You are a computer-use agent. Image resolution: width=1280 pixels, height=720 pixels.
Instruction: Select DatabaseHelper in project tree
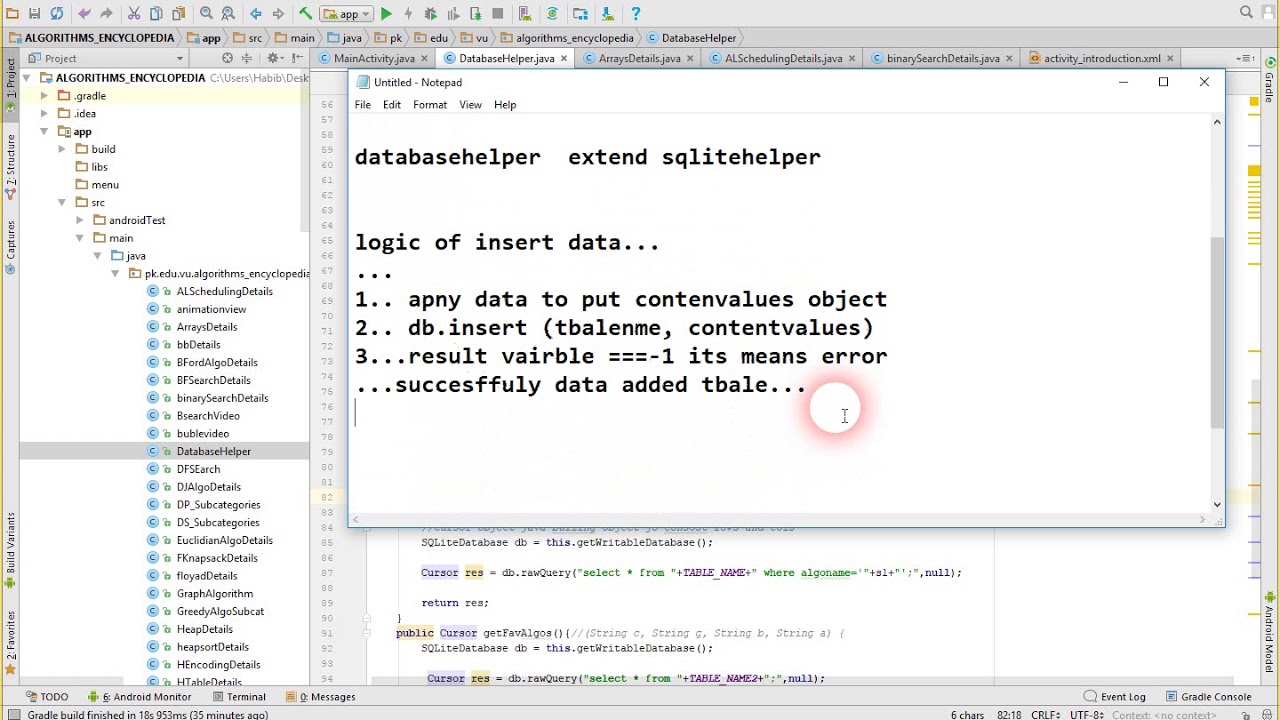pos(213,451)
